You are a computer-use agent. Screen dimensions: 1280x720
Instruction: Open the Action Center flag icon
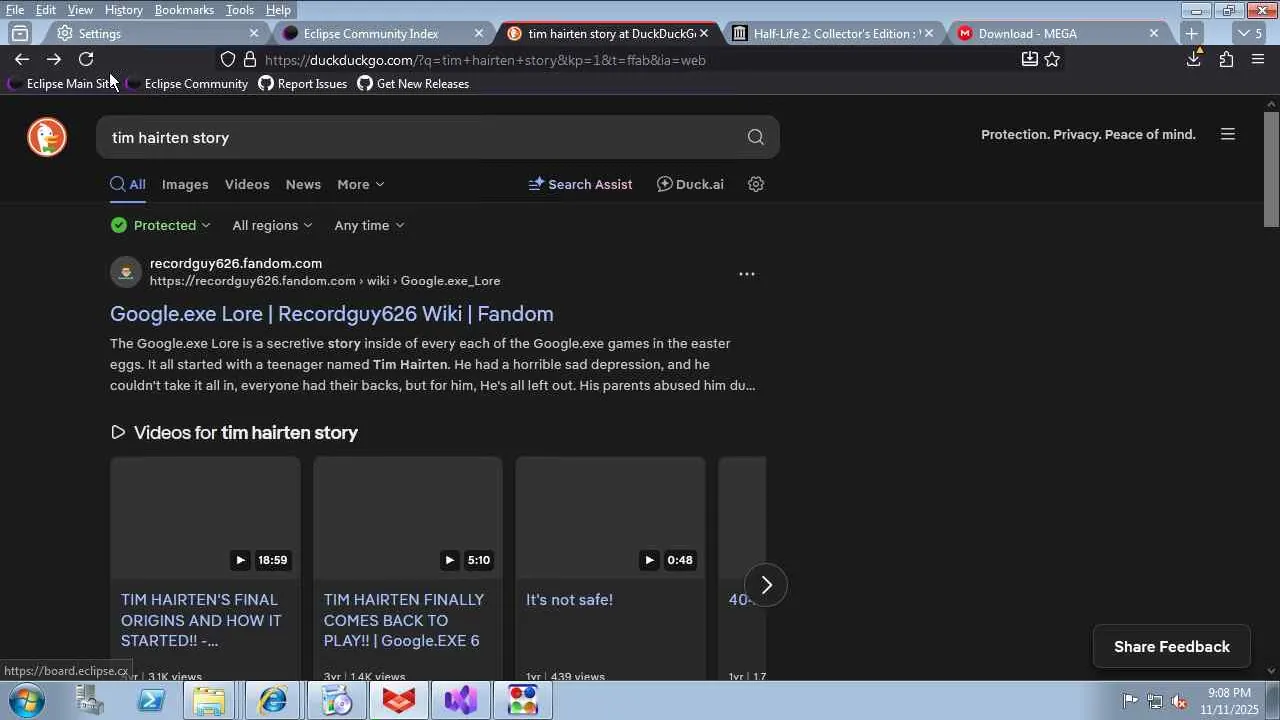[1130, 701]
